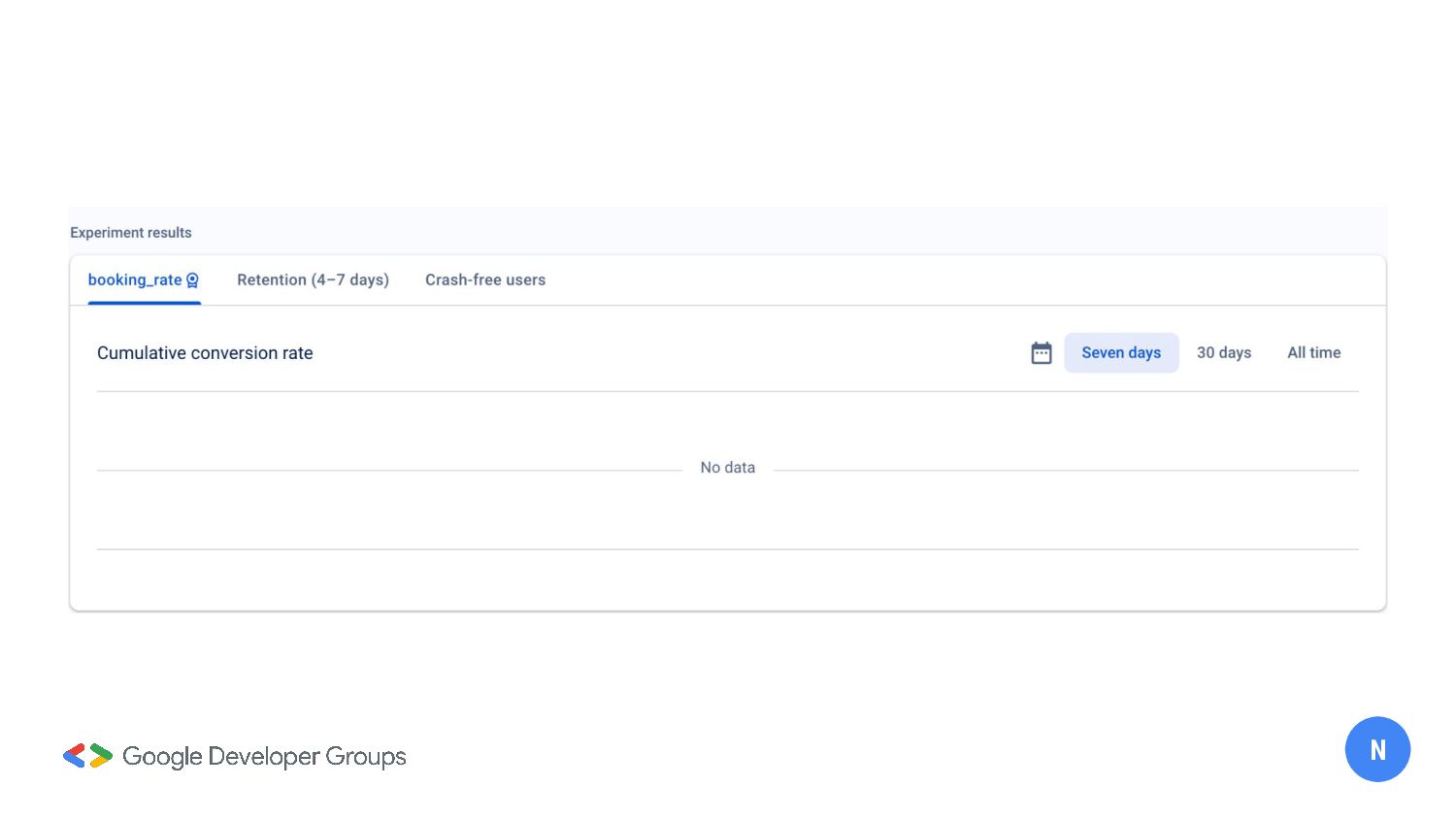Click the word Groups in the footer

tap(366, 757)
